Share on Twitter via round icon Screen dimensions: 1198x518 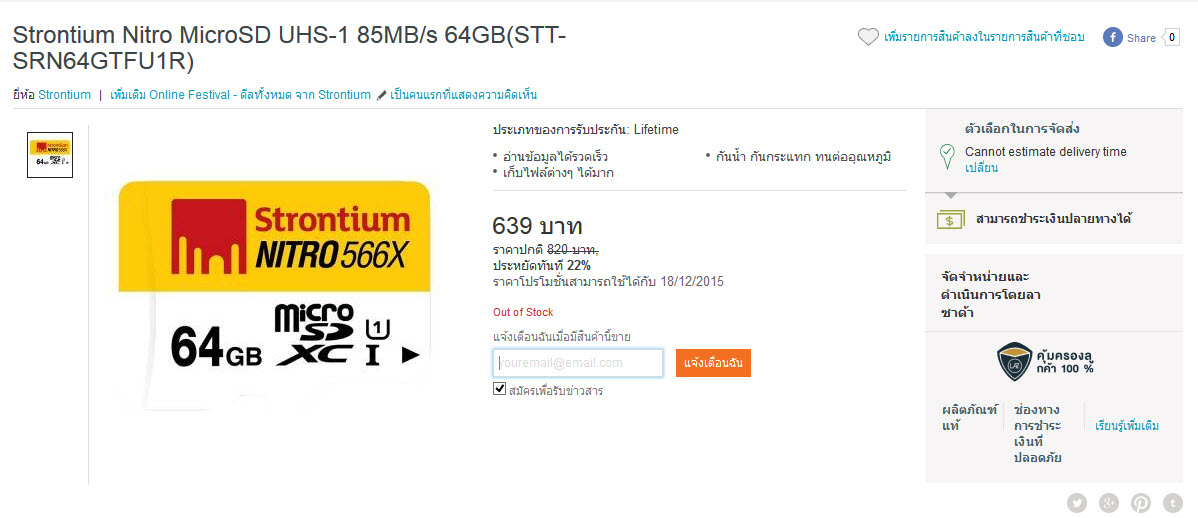(1077, 503)
